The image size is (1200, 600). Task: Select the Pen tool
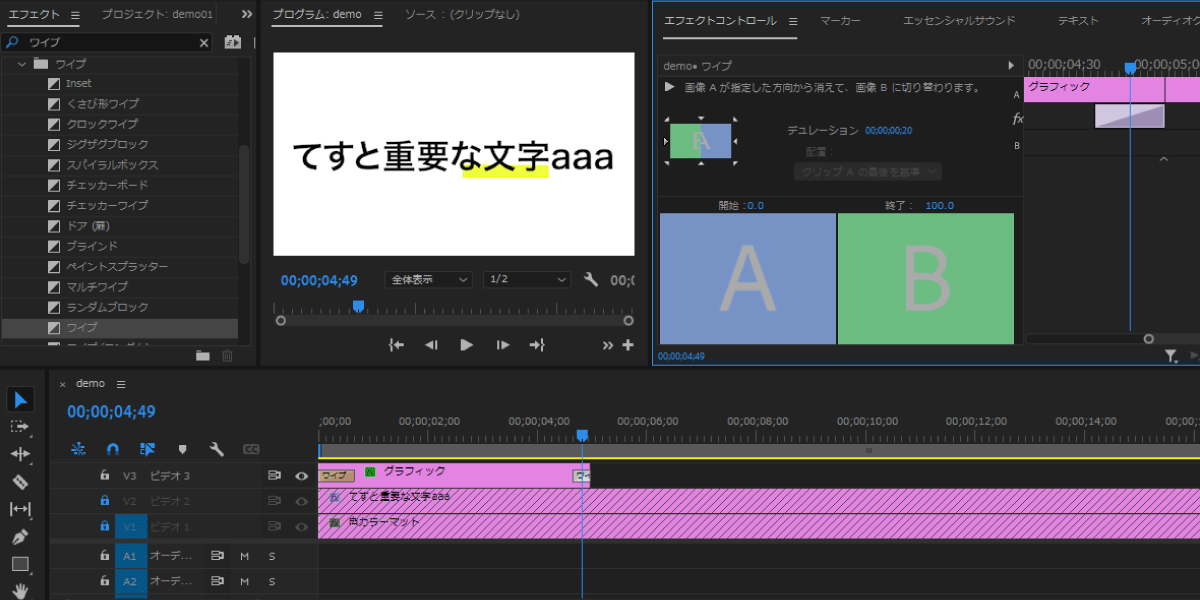tap(20, 537)
